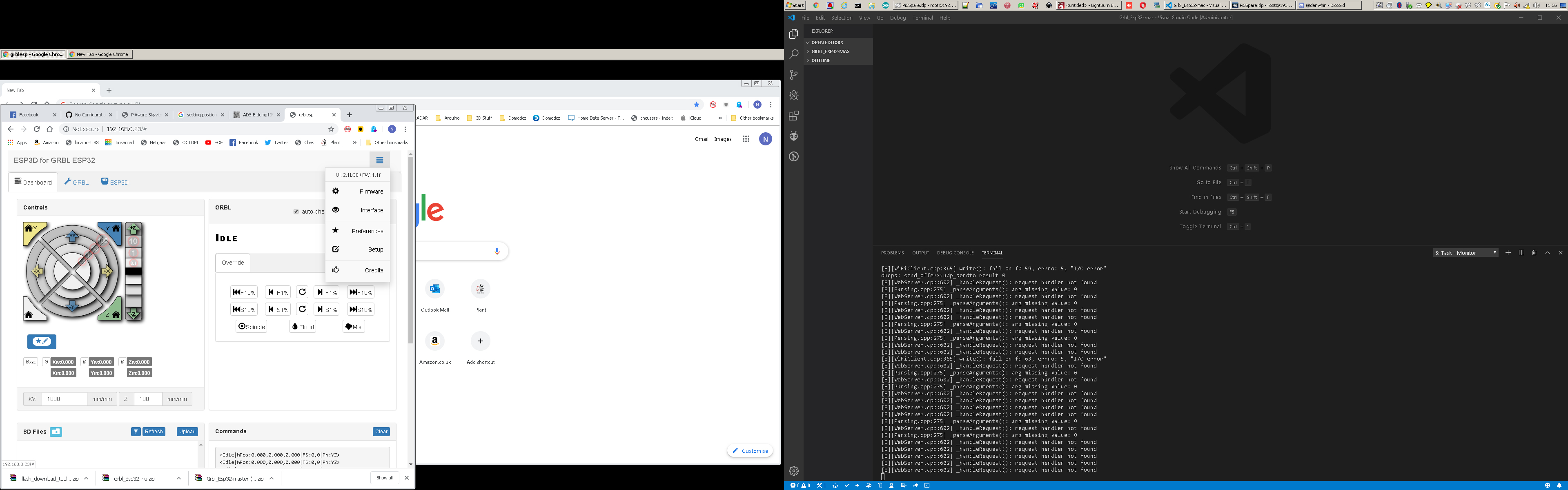The height and width of the screenshot is (490, 1568).
Task: Click the blue macro editor button under jog dial
Action: (41, 341)
